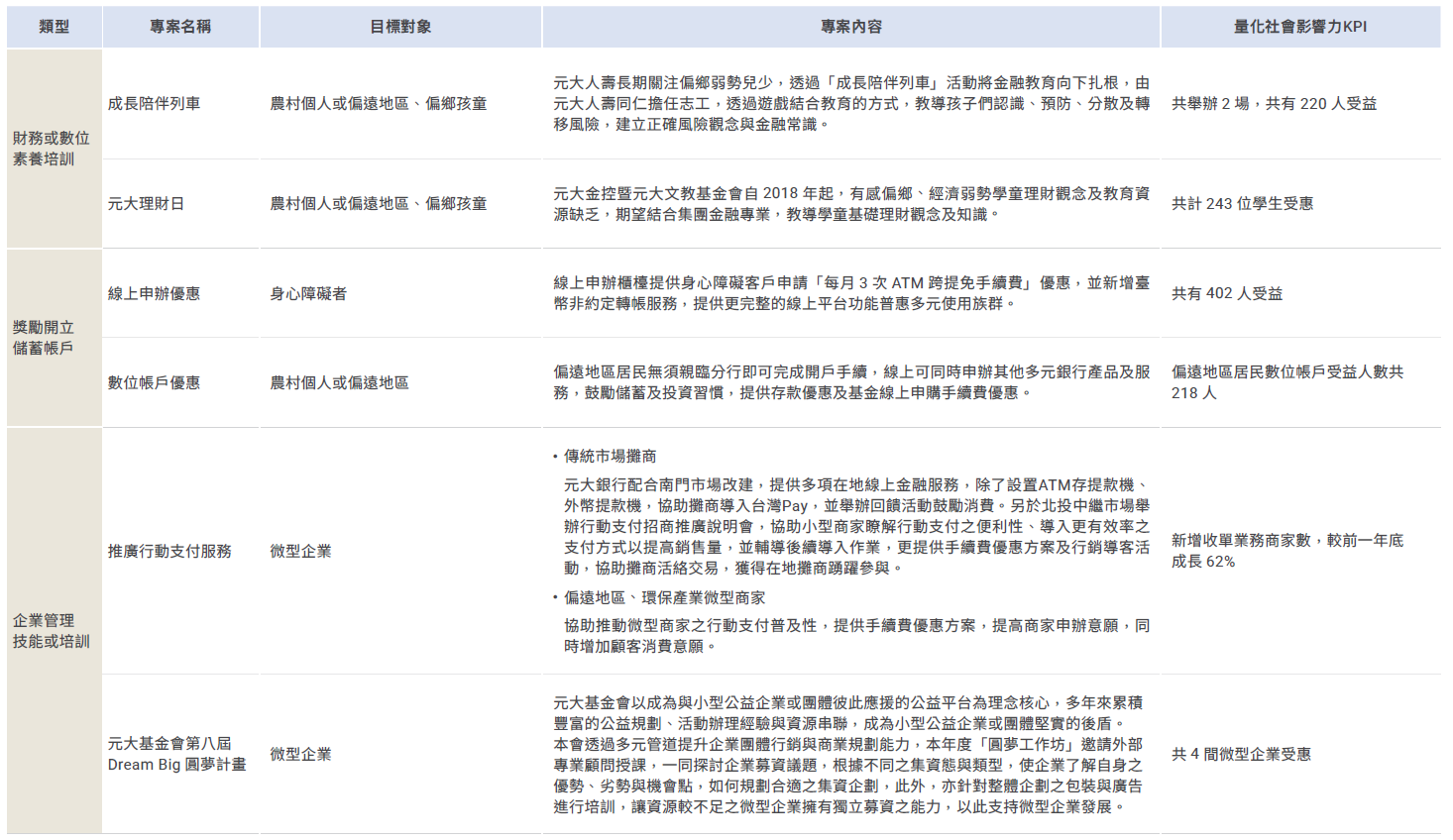The image size is (1453, 840).
Task: Click the paragraph mentioning 圓夢工作坊
Action: [x=848, y=776]
